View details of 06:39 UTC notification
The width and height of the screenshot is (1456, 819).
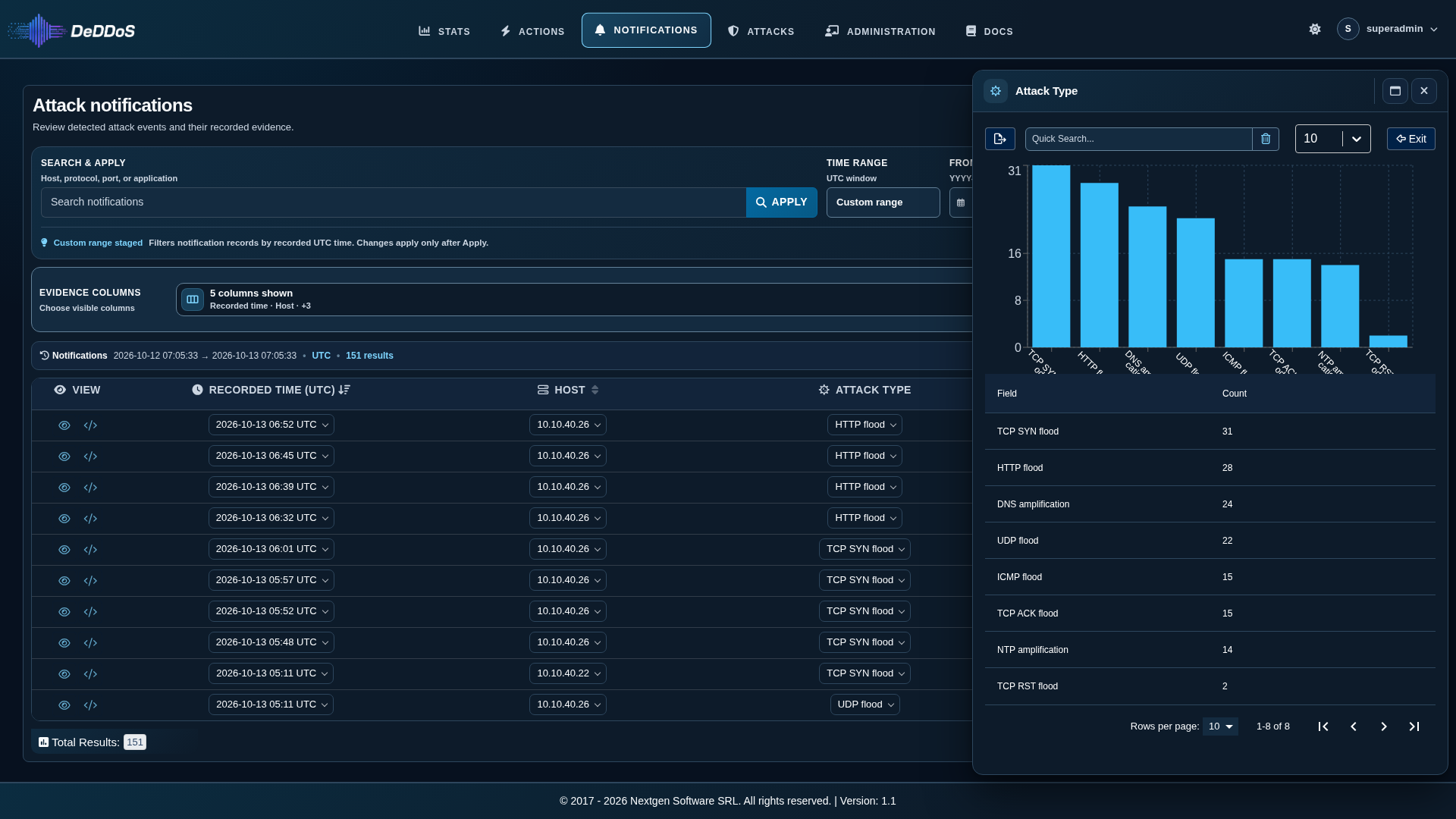(x=64, y=488)
